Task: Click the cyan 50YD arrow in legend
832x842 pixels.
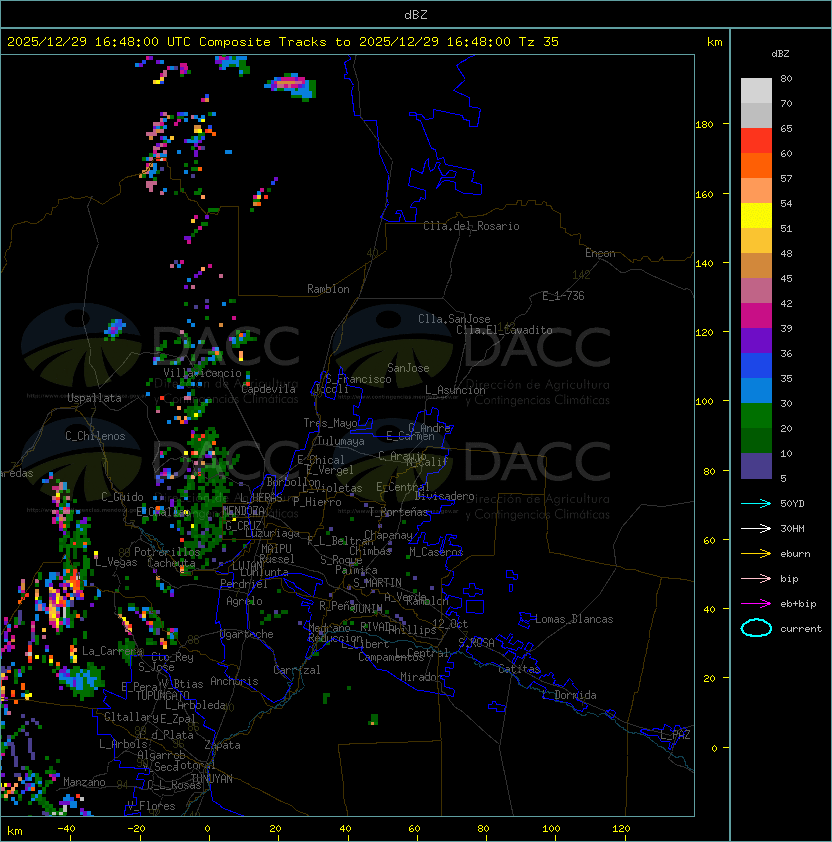Action: tap(756, 503)
